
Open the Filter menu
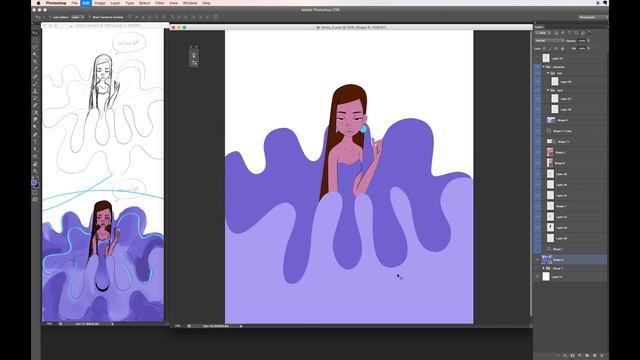click(x=160, y=3)
